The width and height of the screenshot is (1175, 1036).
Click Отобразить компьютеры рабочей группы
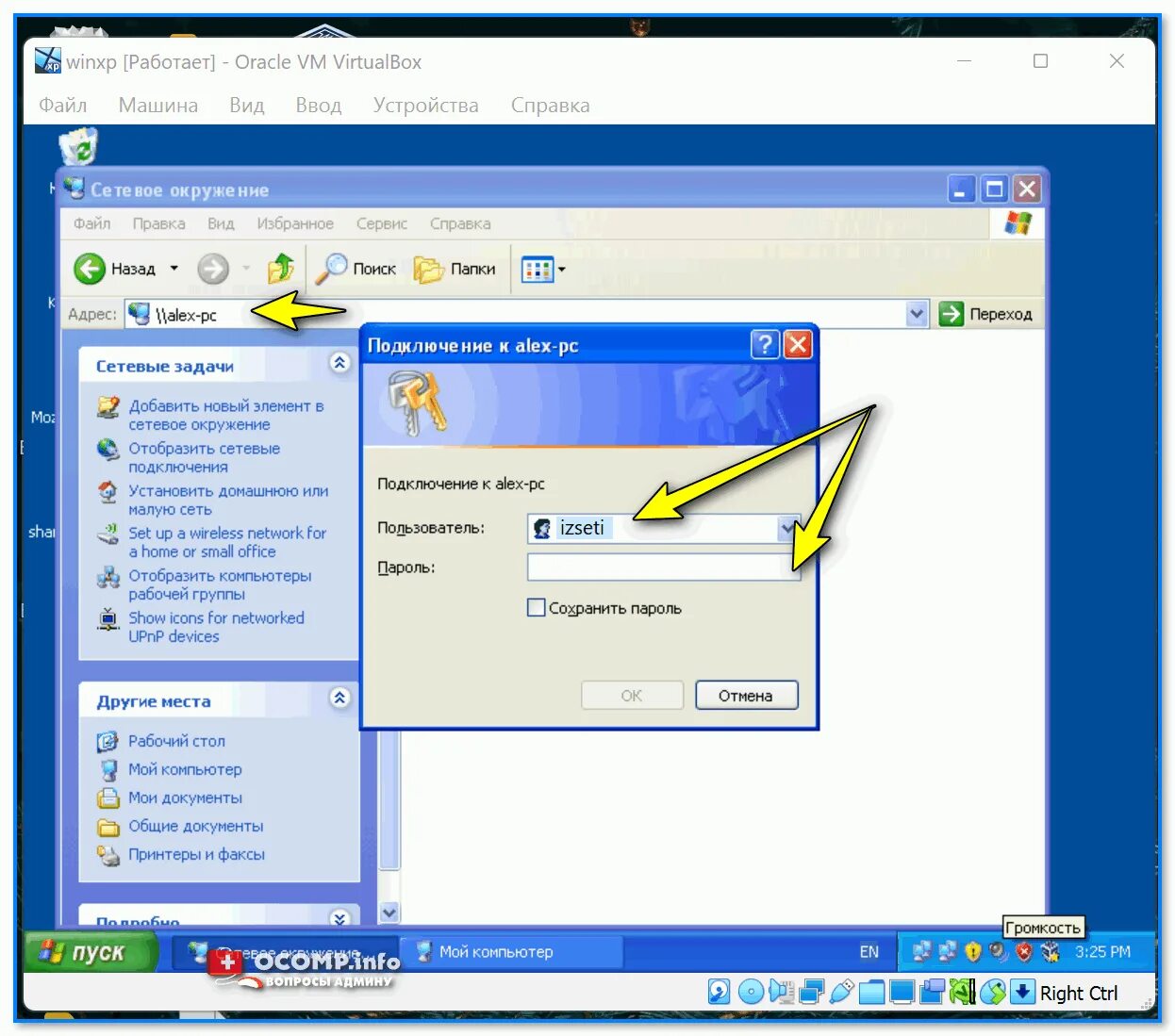pyautogui.click(x=220, y=584)
